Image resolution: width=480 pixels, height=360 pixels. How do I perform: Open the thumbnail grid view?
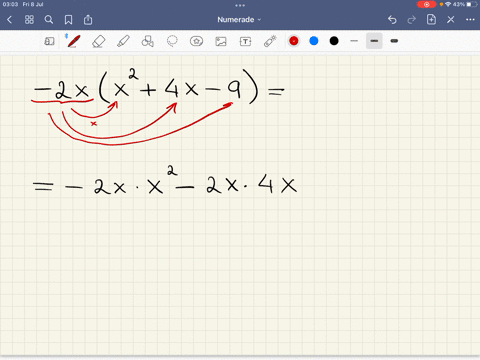point(29,20)
